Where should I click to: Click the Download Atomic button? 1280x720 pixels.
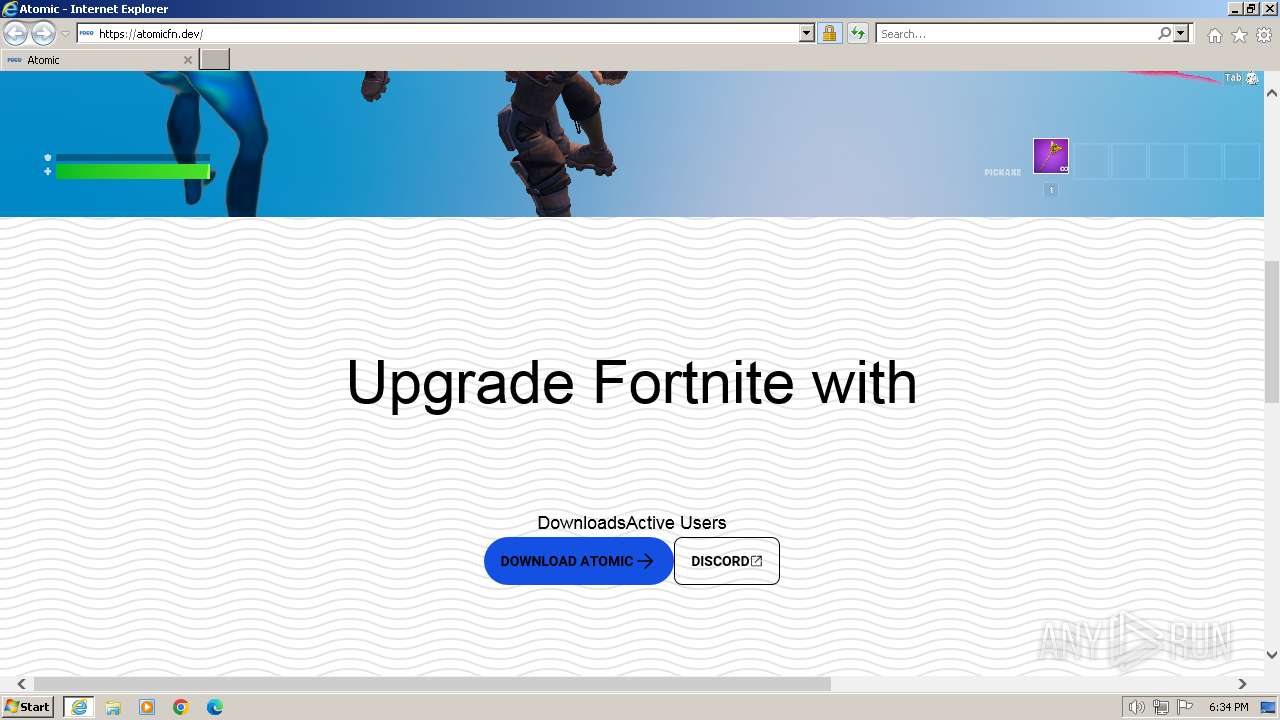pos(578,561)
